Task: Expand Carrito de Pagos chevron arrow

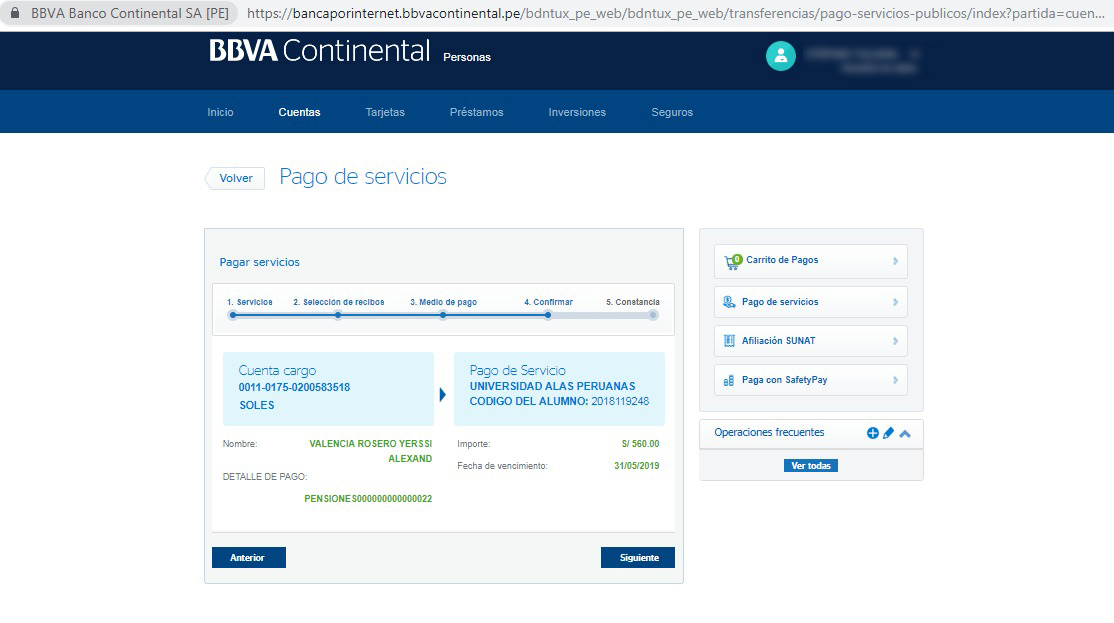Action: pyautogui.click(x=895, y=261)
